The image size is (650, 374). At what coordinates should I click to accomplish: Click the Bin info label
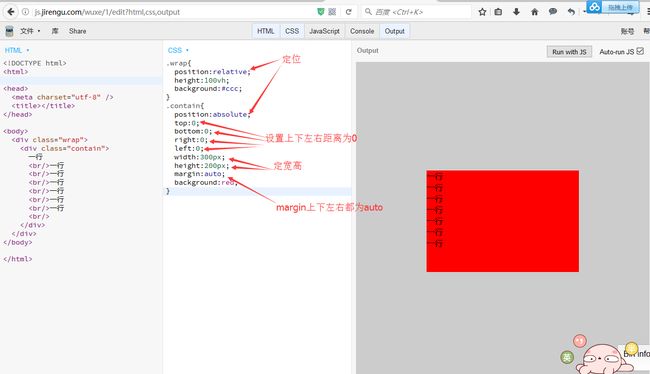tap(637, 354)
